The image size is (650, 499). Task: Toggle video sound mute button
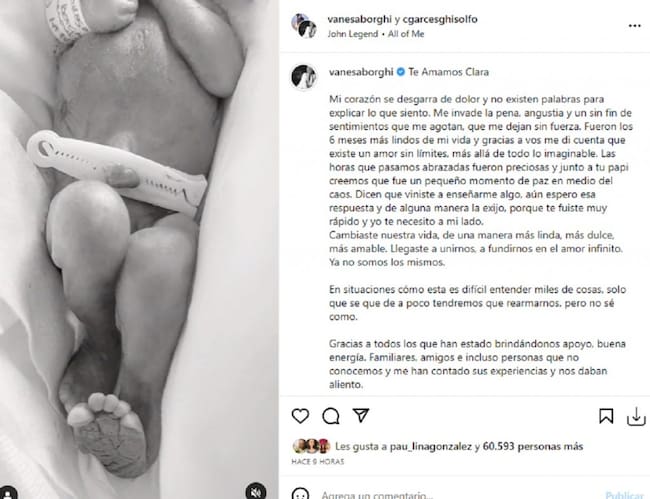tap(256, 492)
